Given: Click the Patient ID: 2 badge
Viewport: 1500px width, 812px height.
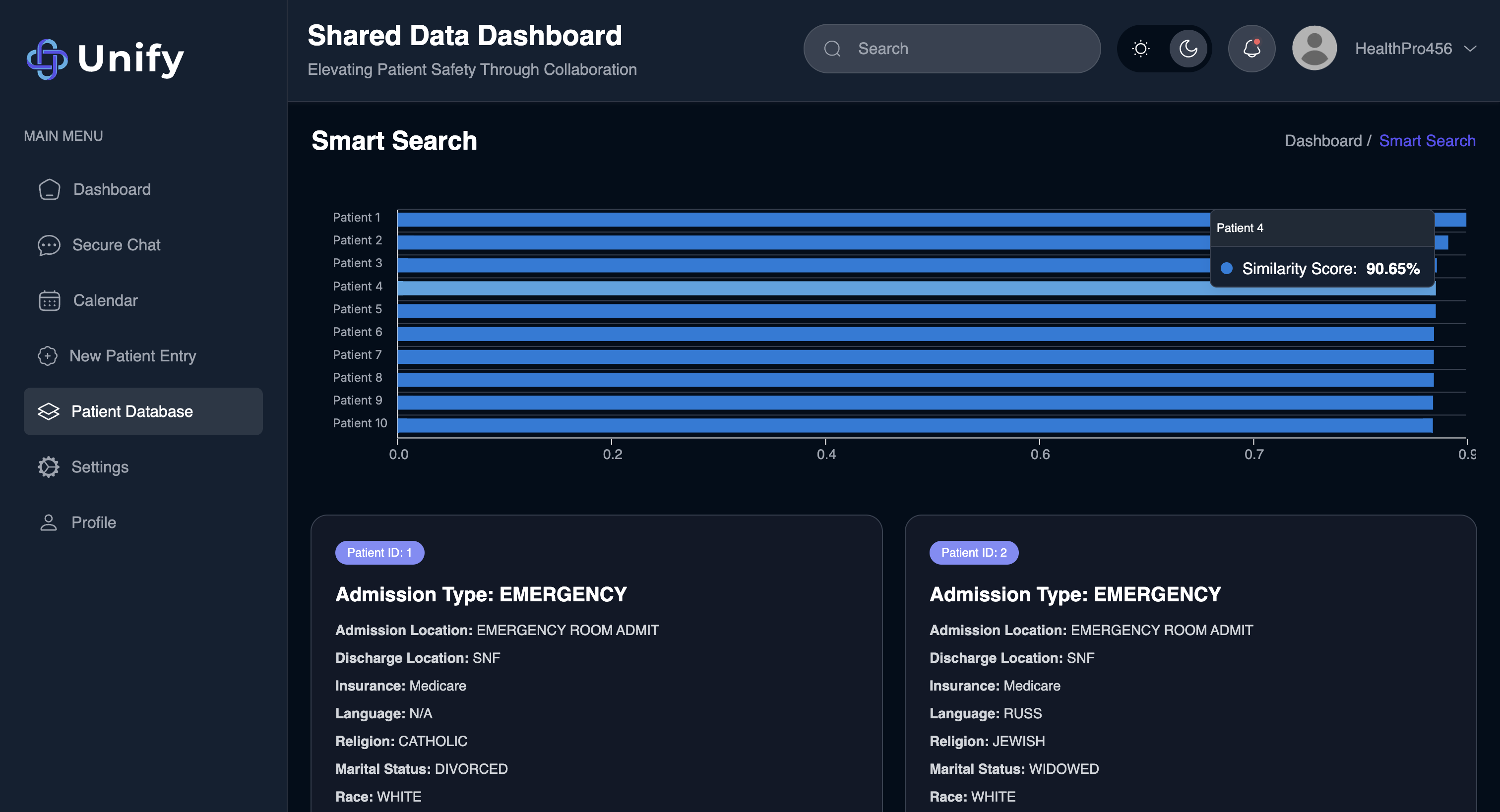Looking at the screenshot, I should pos(973,552).
